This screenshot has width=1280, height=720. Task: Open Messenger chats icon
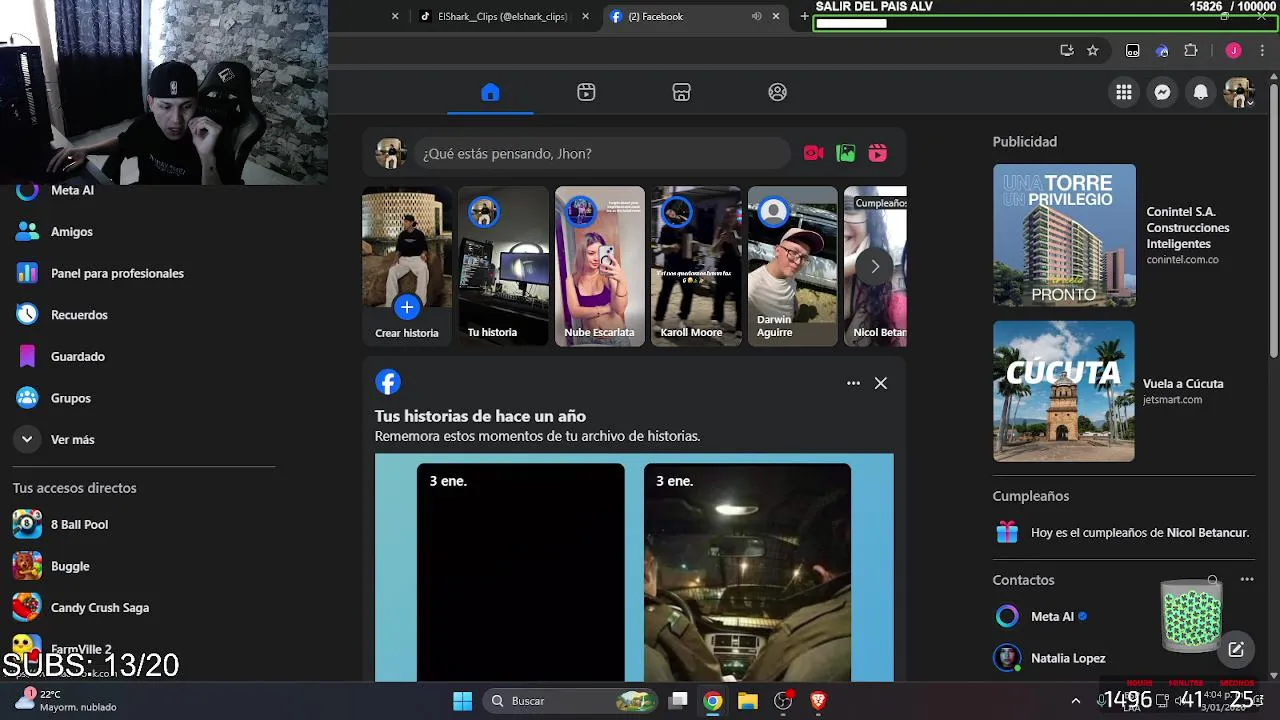coord(1162,92)
